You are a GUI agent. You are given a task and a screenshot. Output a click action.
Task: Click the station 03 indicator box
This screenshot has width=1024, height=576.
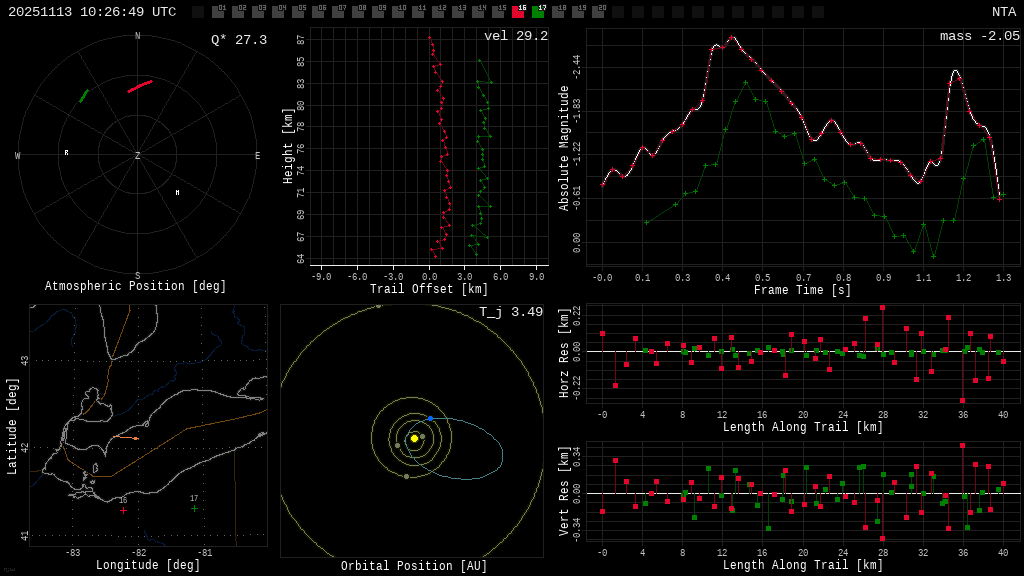click(x=258, y=11)
